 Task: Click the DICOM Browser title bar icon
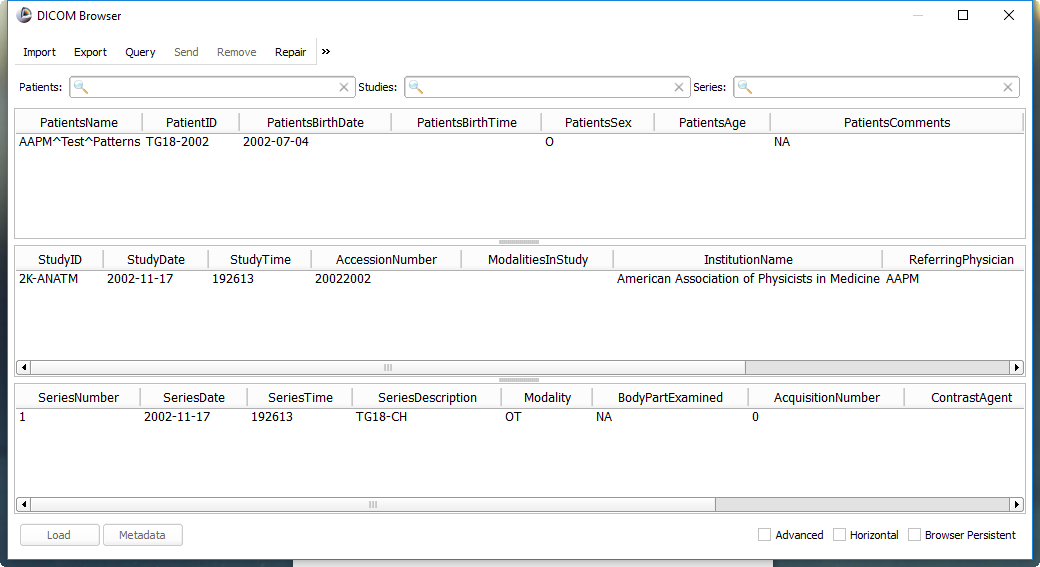(25, 15)
